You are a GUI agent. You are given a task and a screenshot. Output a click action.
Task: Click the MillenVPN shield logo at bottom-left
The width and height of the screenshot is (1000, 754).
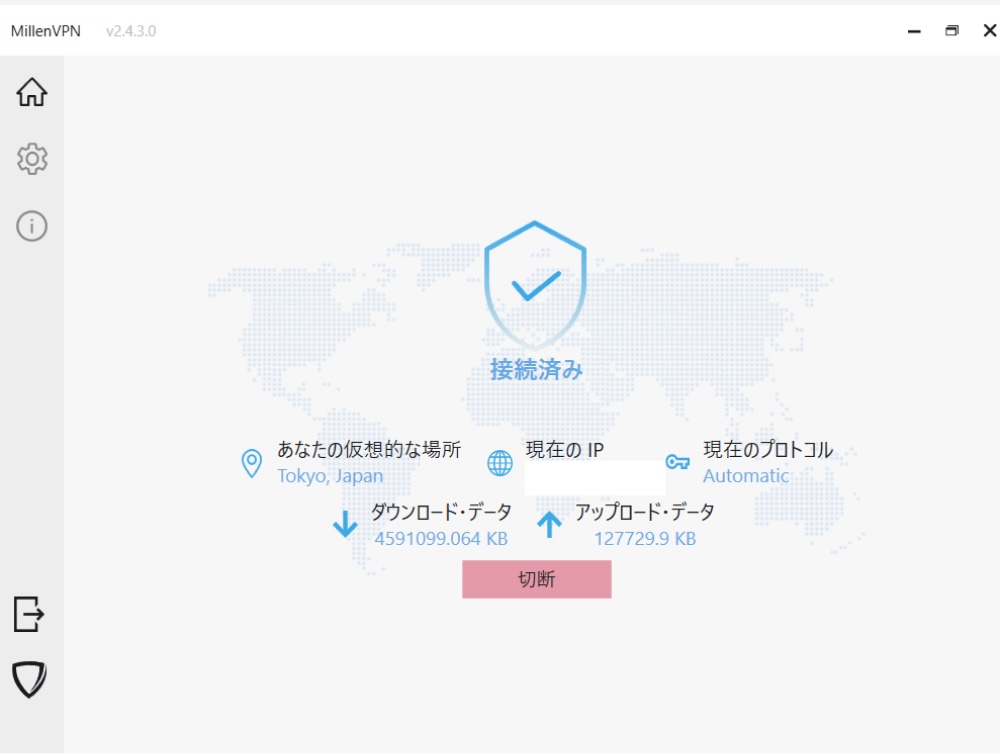(x=29, y=679)
